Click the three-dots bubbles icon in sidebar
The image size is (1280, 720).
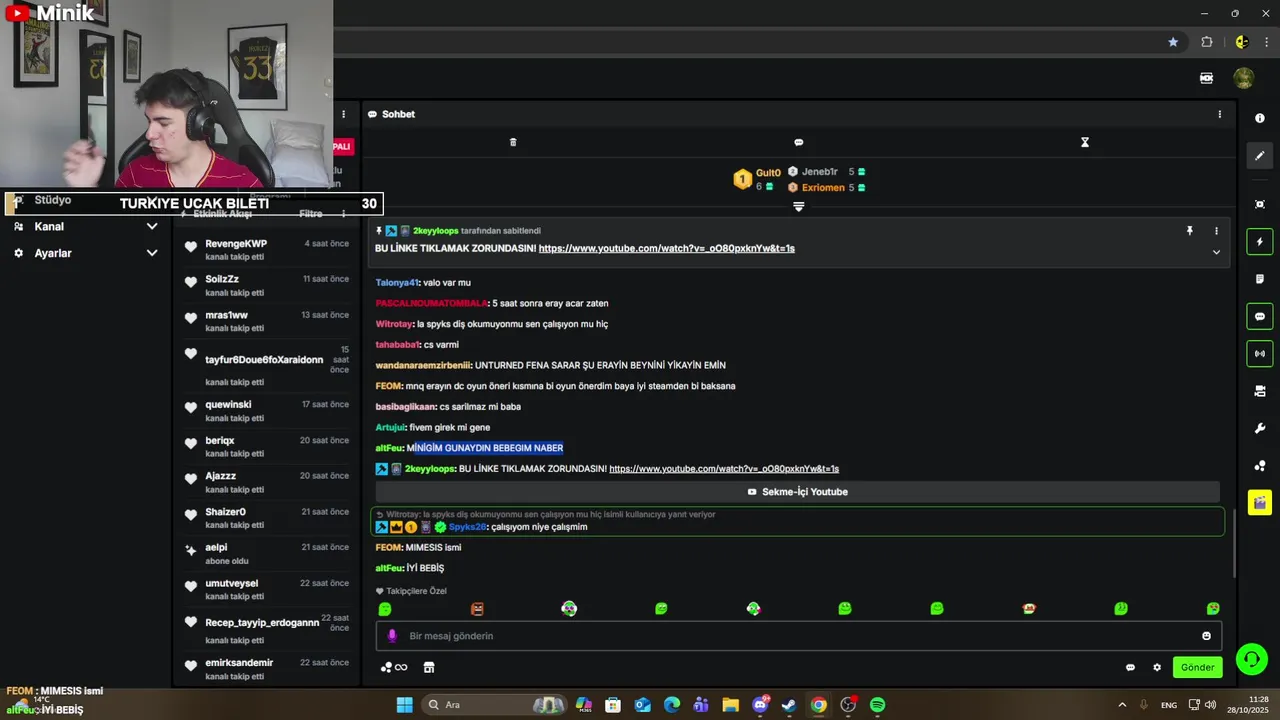1259,465
